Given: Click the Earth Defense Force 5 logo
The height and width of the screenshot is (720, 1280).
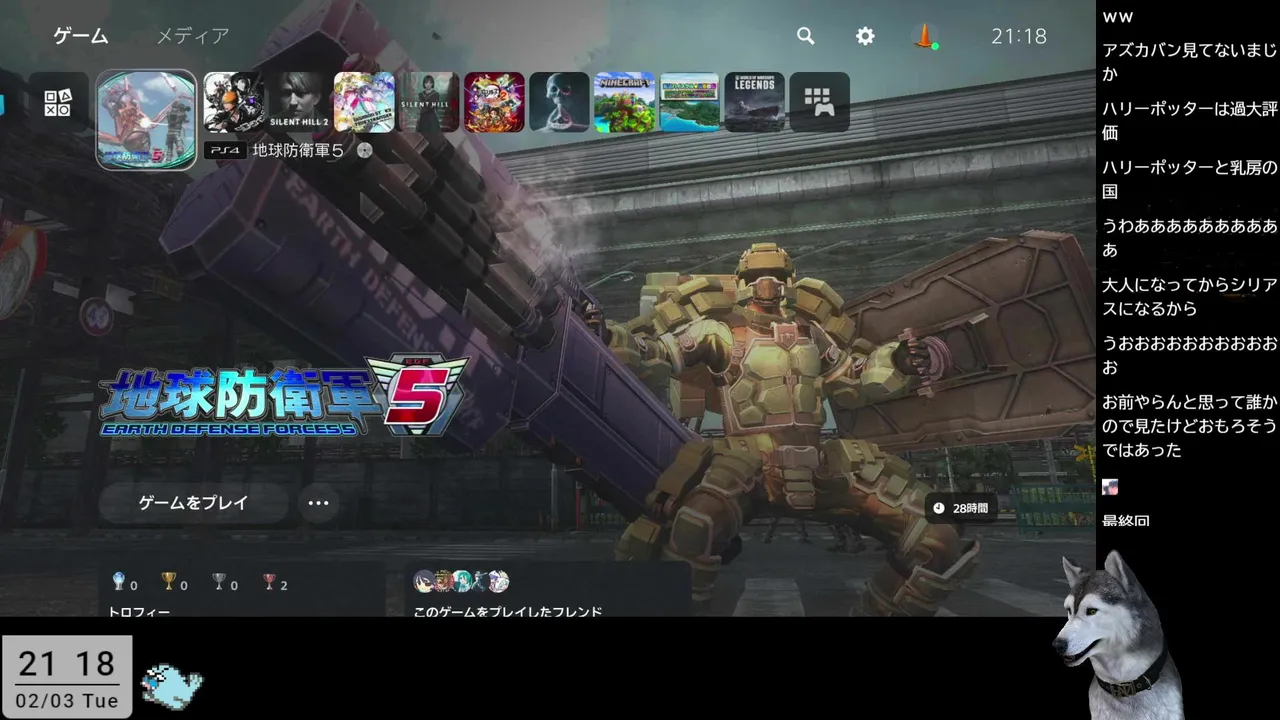Looking at the screenshot, I should click(x=284, y=396).
